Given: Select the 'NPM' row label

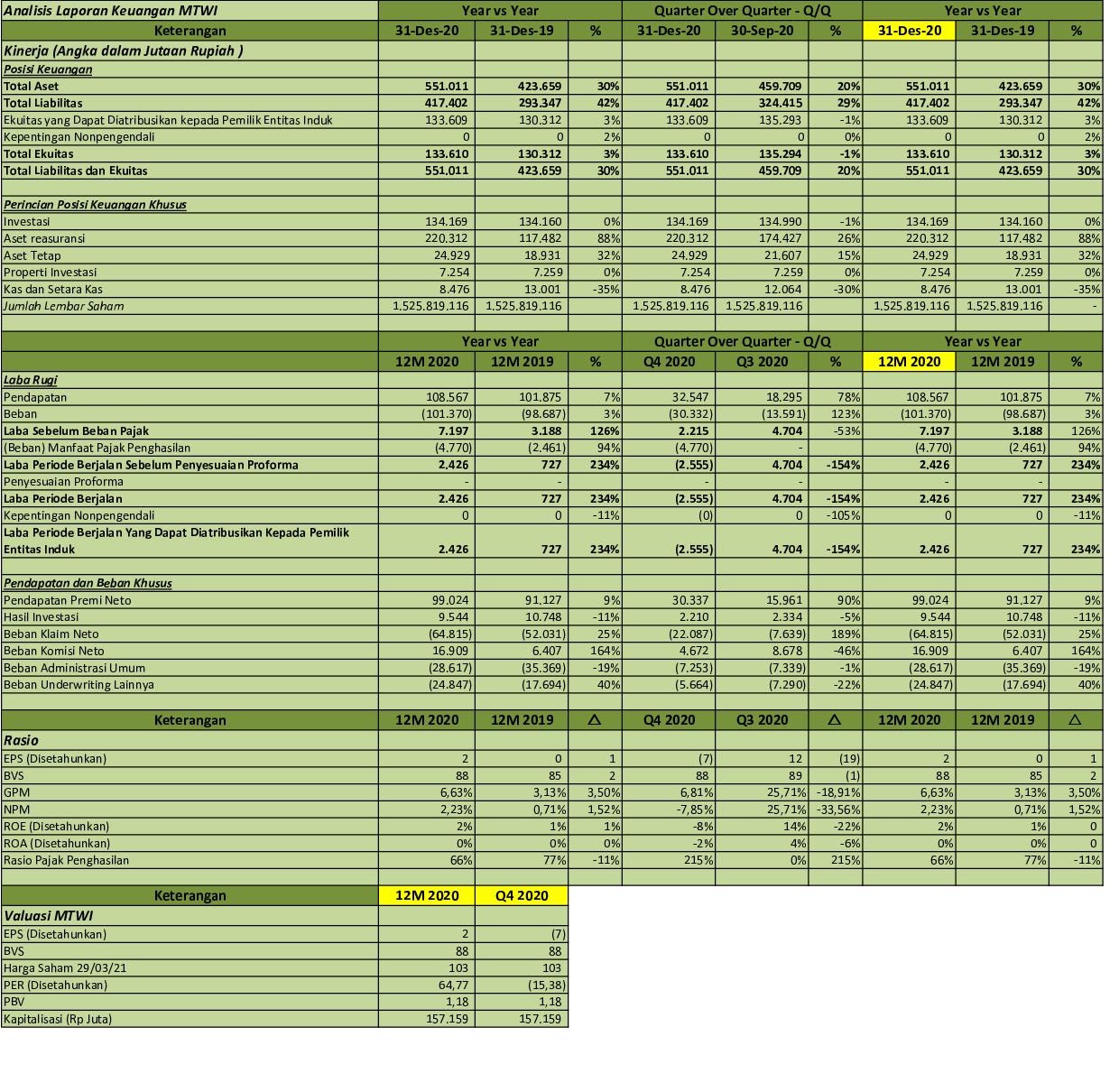Looking at the screenshot, I should pos(16,810).
